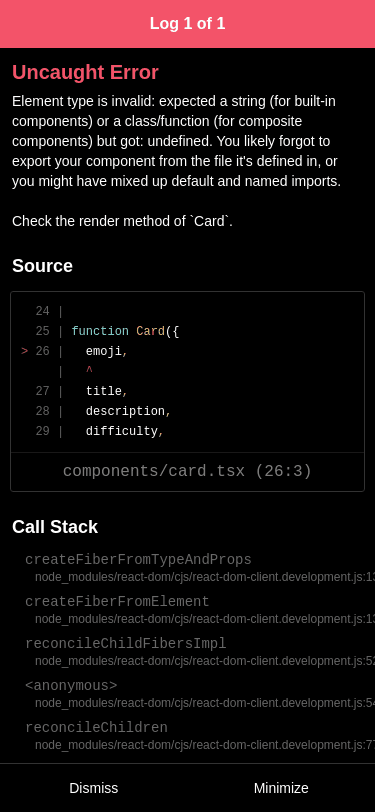Minimize the error log overlay
The image size is (375, 812).
pyautogui.click(x=281, y=788)
